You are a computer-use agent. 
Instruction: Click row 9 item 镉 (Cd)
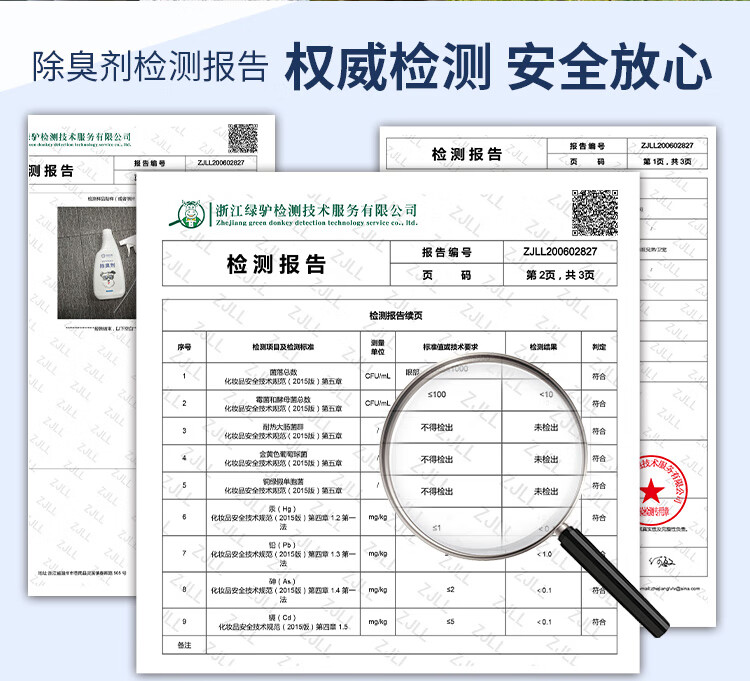click(283, 618)
